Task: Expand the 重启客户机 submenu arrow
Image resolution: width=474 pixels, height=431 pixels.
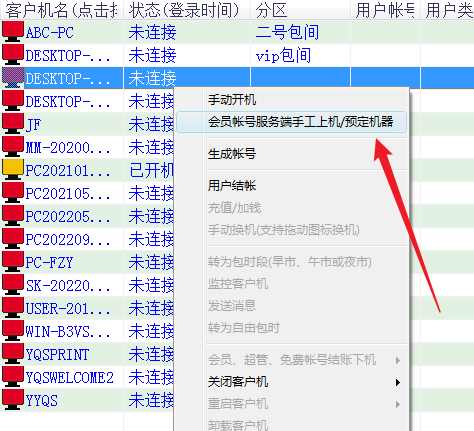Action: point(398,404)
